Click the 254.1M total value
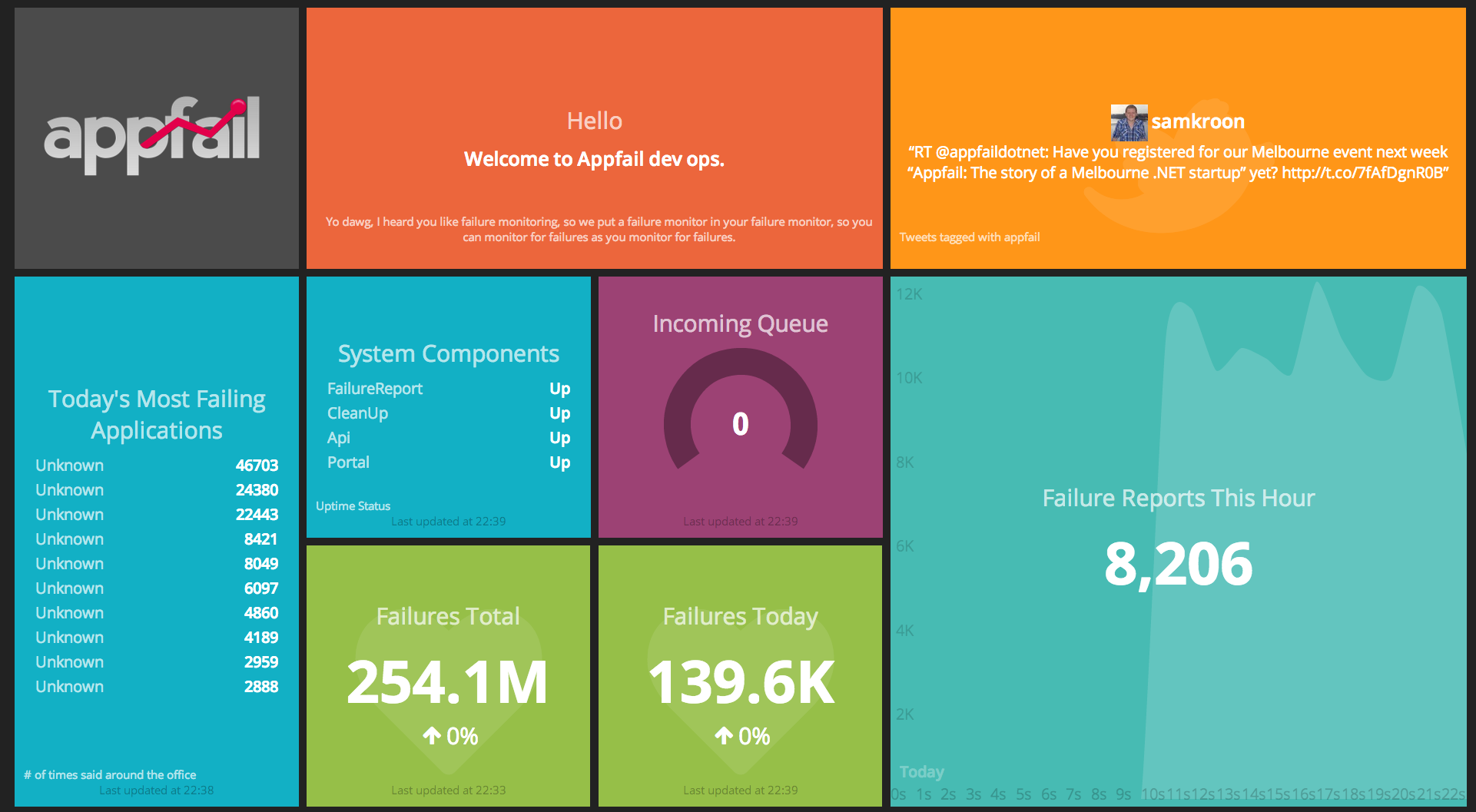 tap(448, 682)
